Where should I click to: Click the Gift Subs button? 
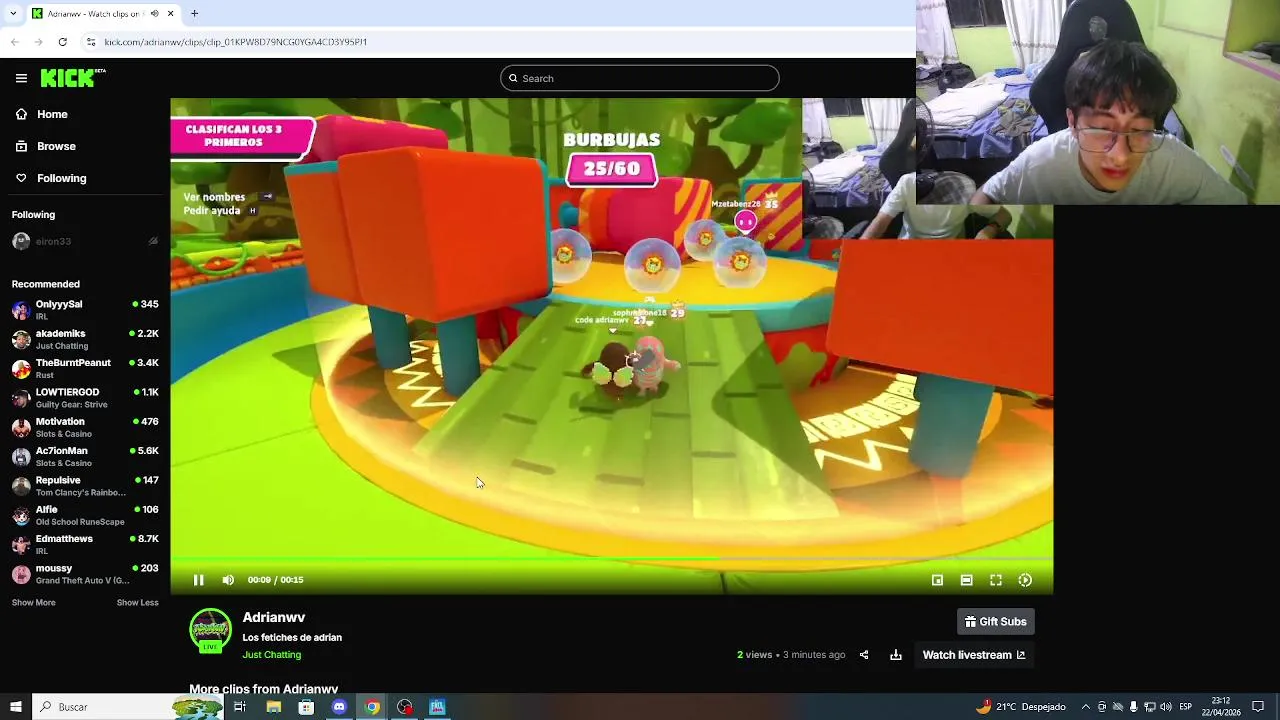point(995,622)
